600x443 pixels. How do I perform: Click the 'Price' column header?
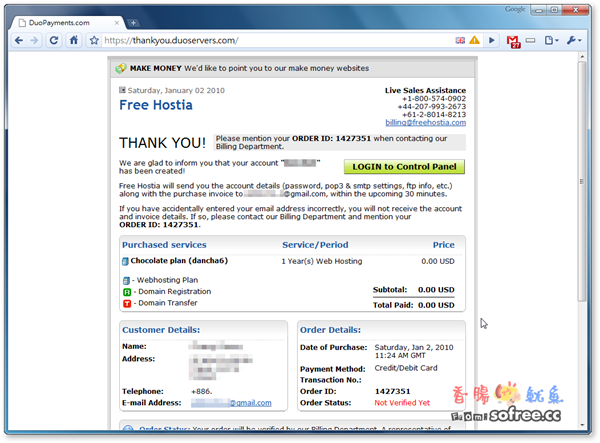click(x=443, y=245)
